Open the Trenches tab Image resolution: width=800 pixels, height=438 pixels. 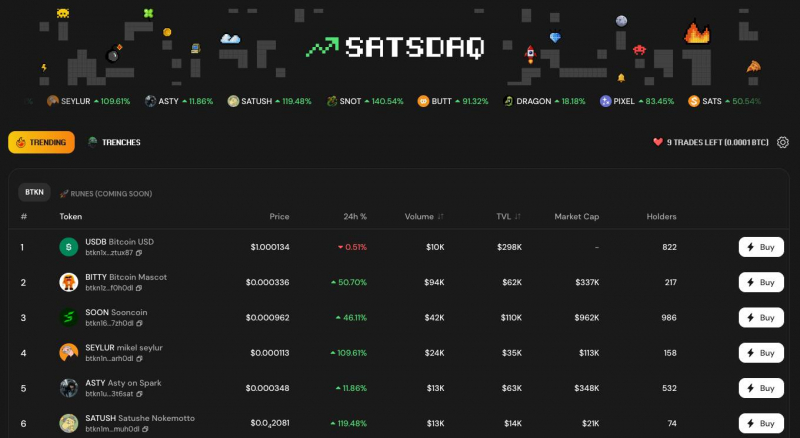(x=114, y=142)
